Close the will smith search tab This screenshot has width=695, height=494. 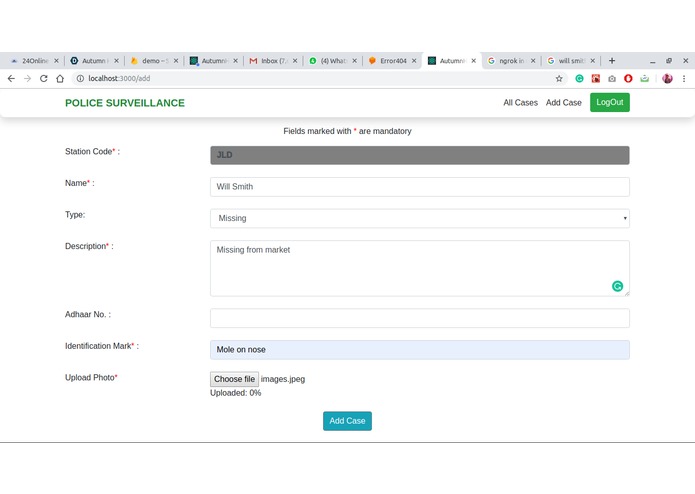pyautogui.click(x=592, y=61)
